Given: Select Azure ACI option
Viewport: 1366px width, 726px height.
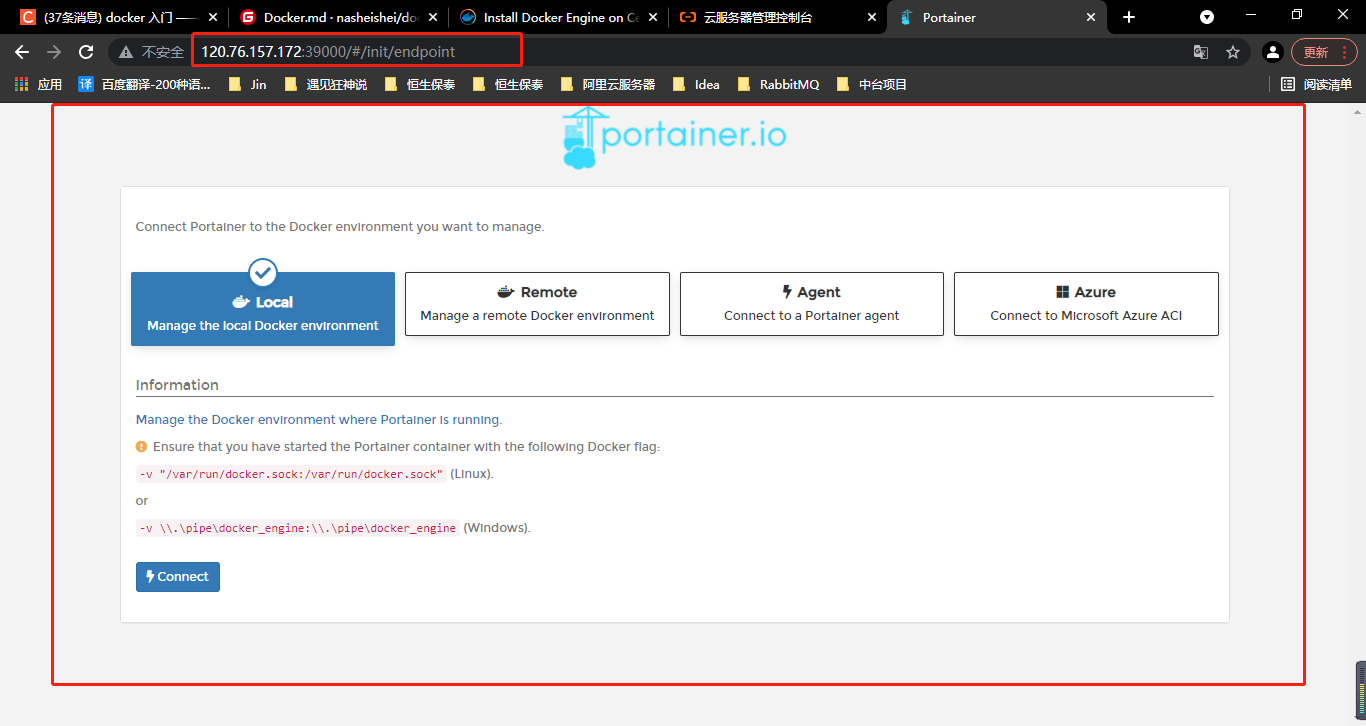Looking at the screenshot, I should [1086, 304].
